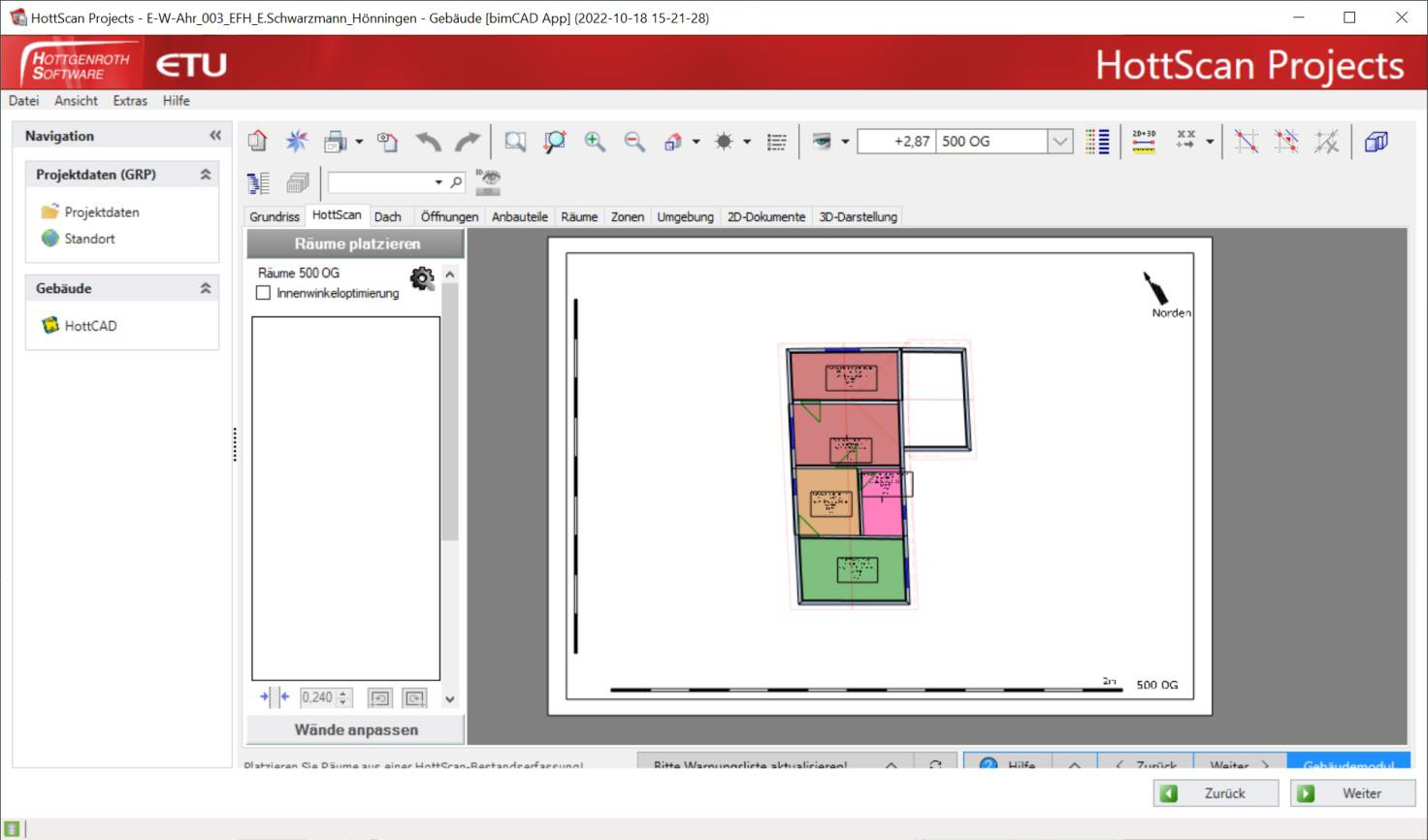This screenshot has width=1428, height=840.
Task: Switch to the 2D-Dokumente tab
Action: tap(766, 216)
